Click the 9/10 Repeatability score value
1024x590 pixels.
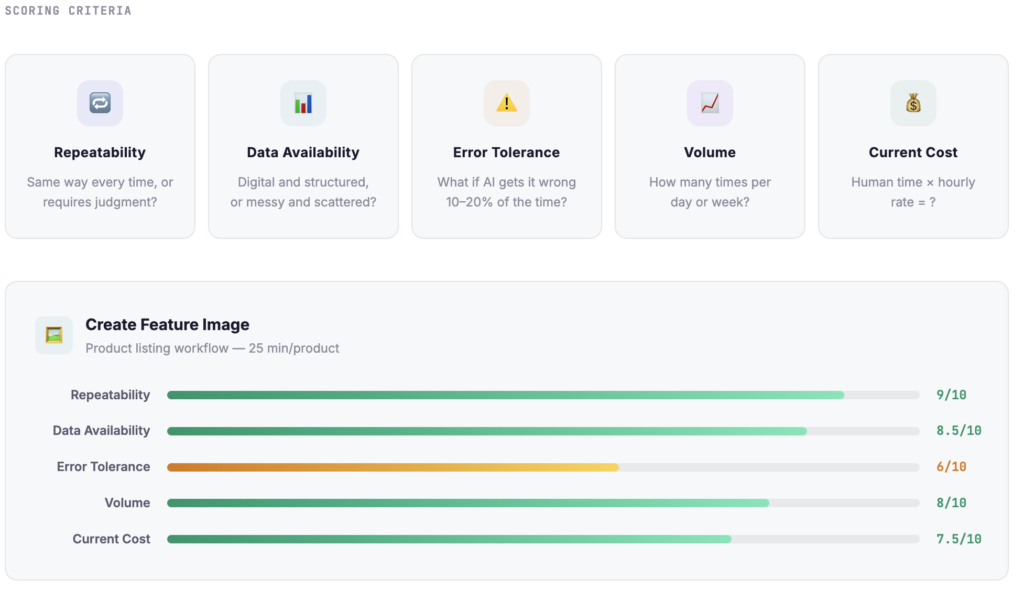pyautogui.click(x=951, y=395)
